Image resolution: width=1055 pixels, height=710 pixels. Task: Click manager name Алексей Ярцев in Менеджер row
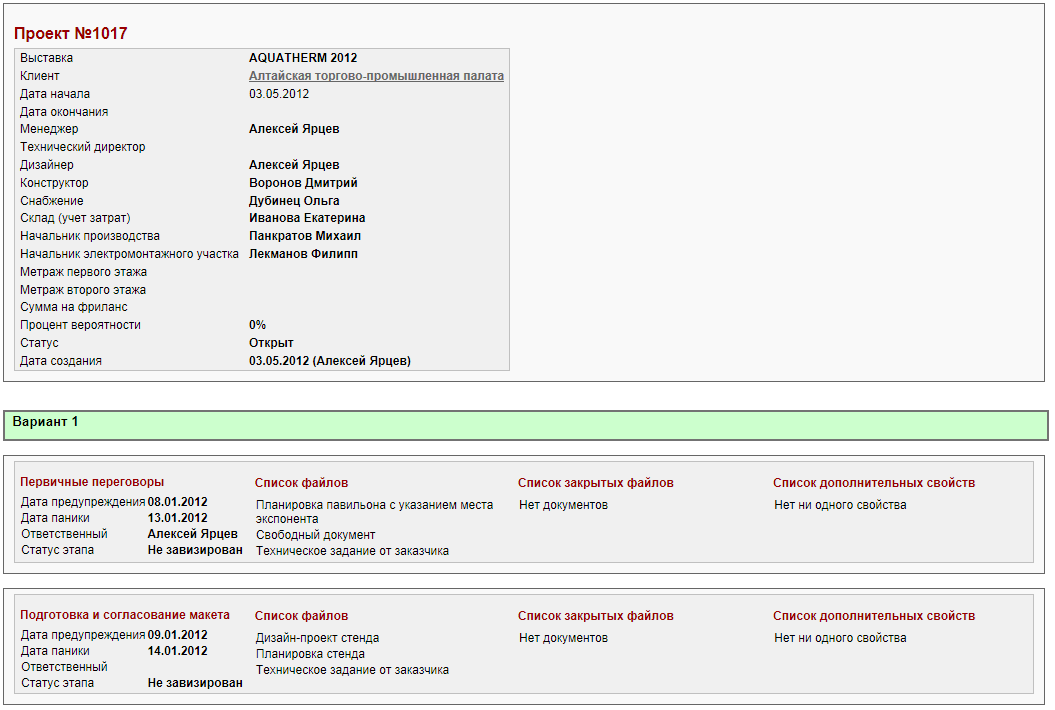[294, 129]
